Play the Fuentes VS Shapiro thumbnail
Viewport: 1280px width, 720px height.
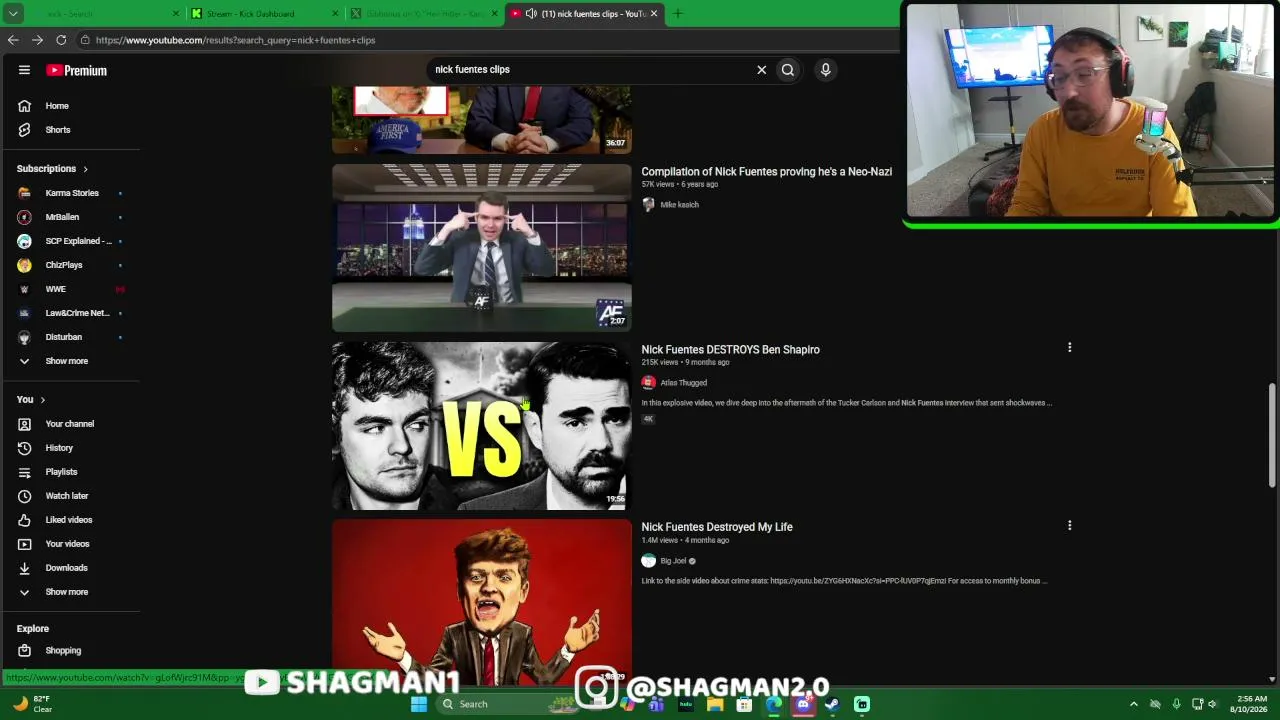pos(482,426)
